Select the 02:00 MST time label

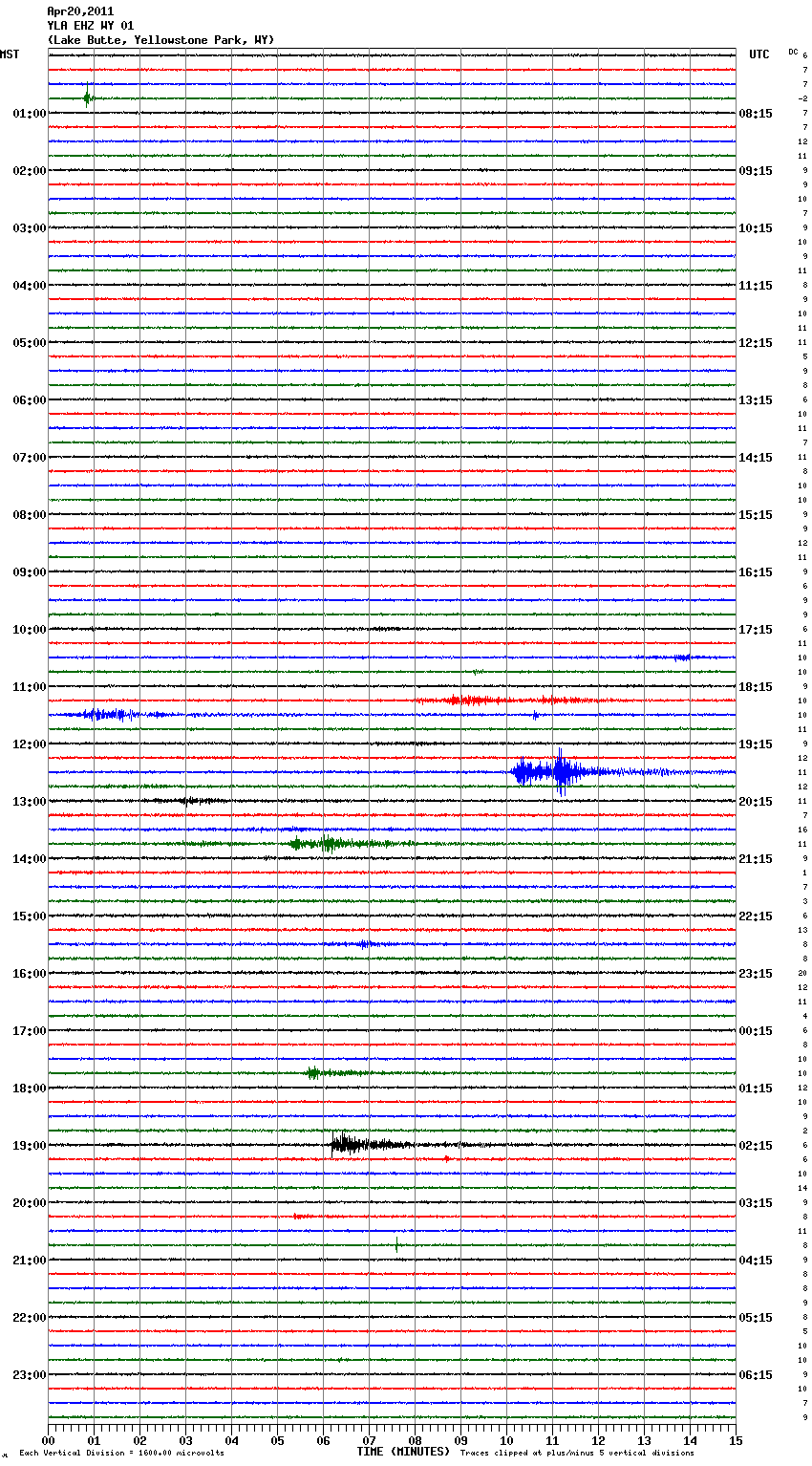pyautogui.click(x=30, y=171)
